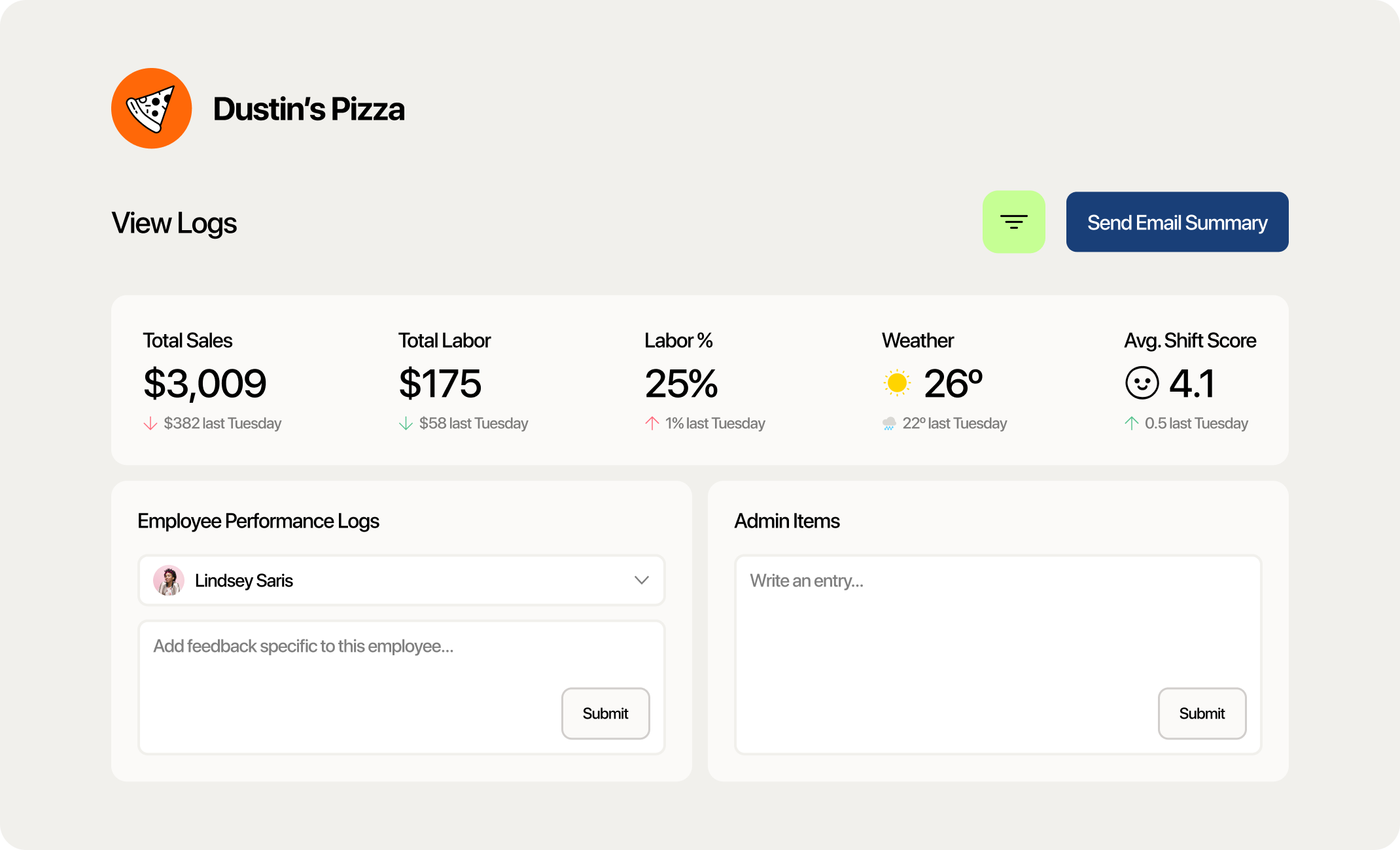Click the Dustin's Pizza logo icon

(x=151, y=108)
